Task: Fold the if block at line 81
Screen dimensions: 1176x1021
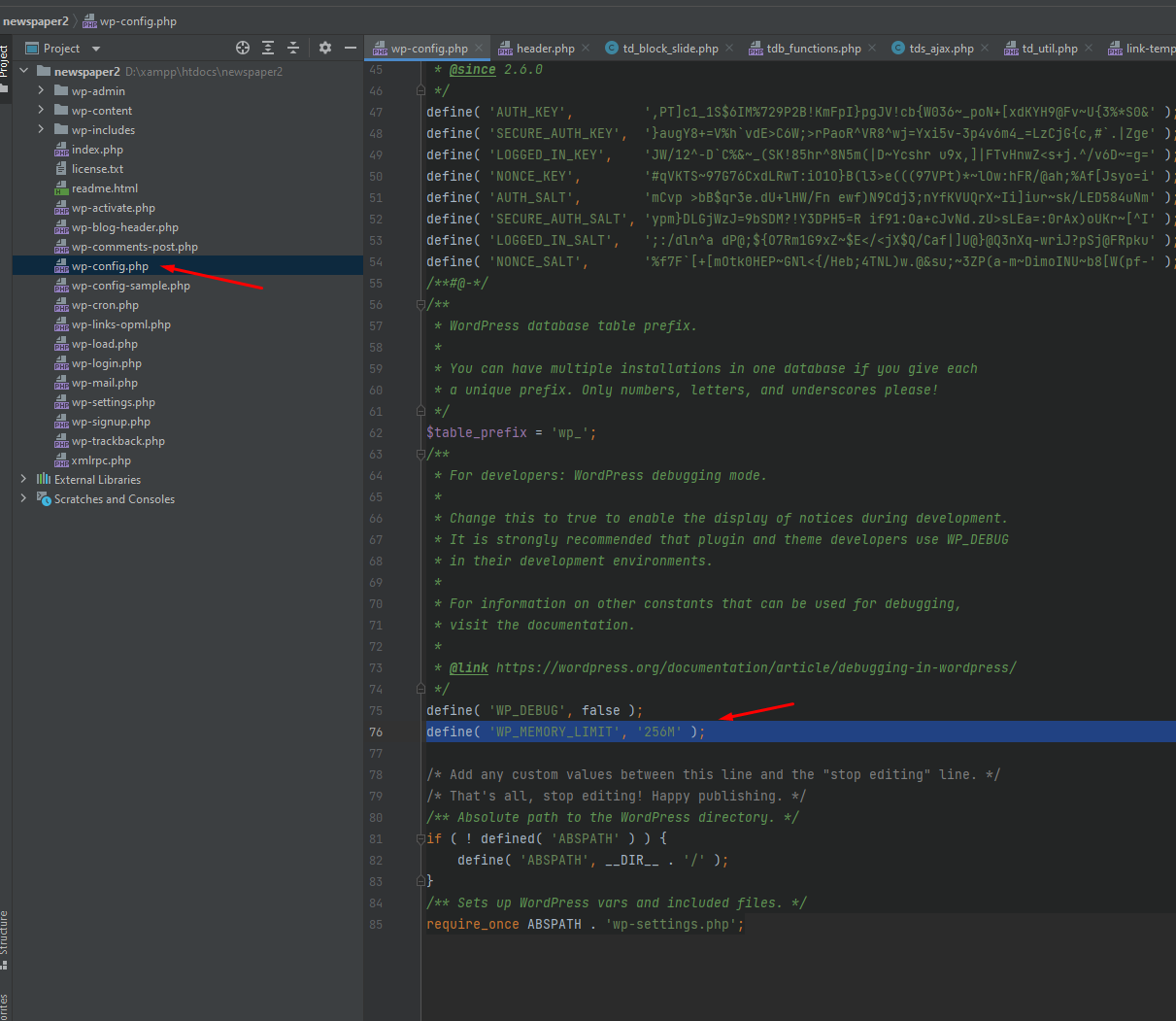Action: tap(420, 838)
